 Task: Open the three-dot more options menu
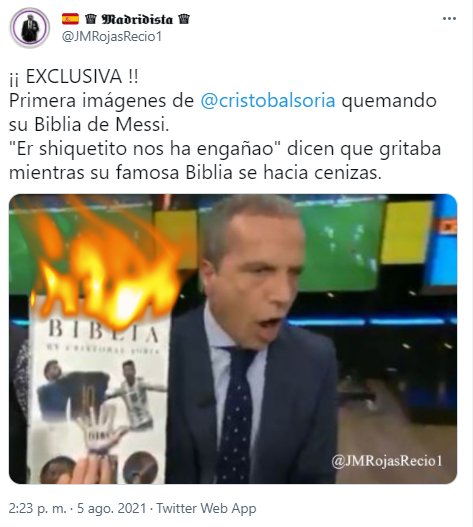click(449, 19)
